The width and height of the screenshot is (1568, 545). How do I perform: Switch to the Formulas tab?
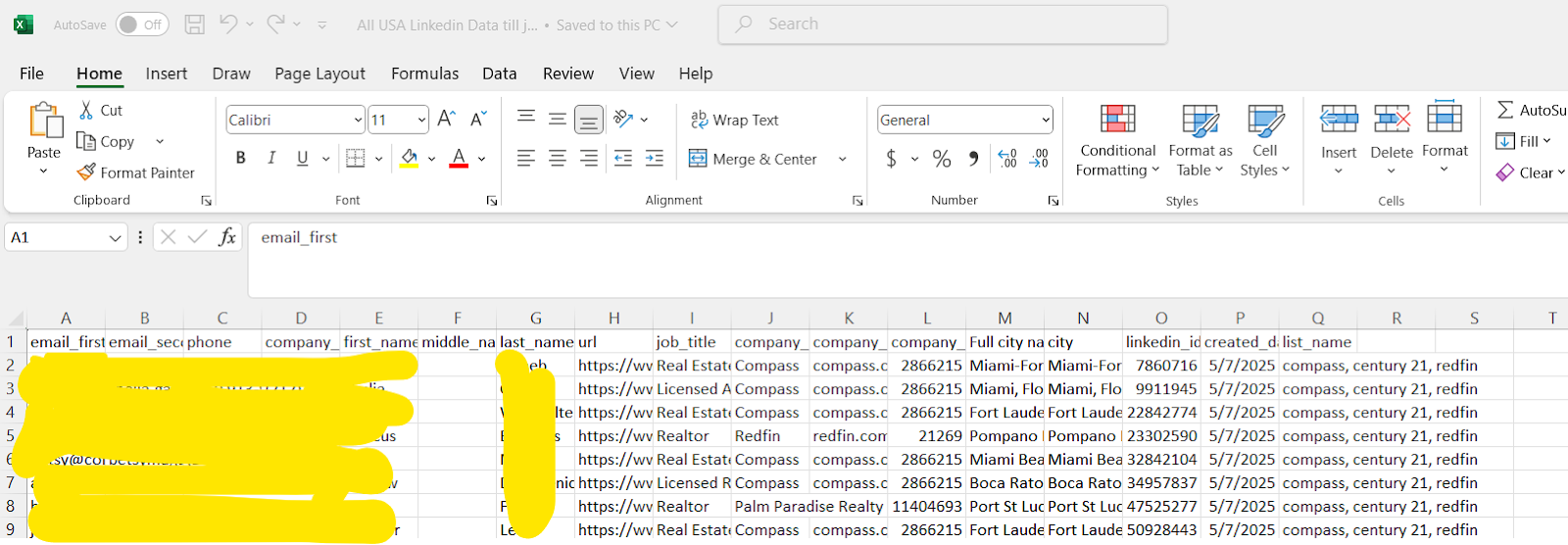coord(424,74)
